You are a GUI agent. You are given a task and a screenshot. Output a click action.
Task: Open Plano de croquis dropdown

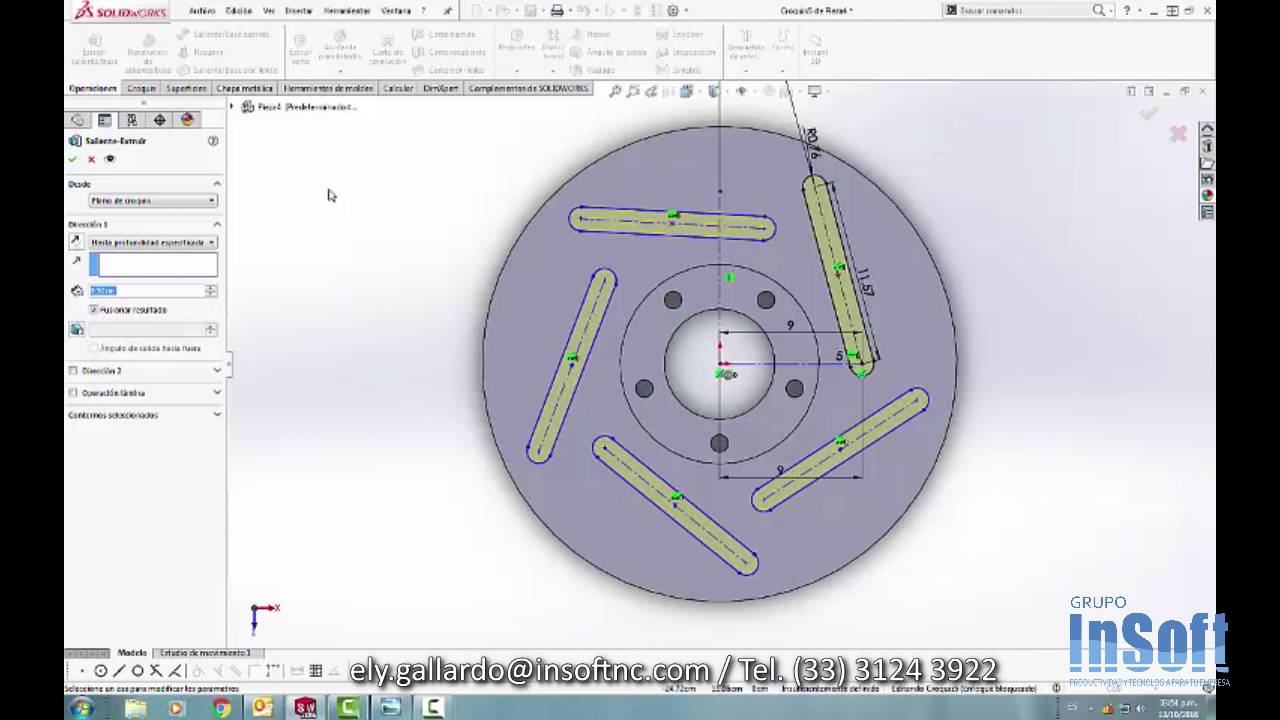tap(153, 201)
